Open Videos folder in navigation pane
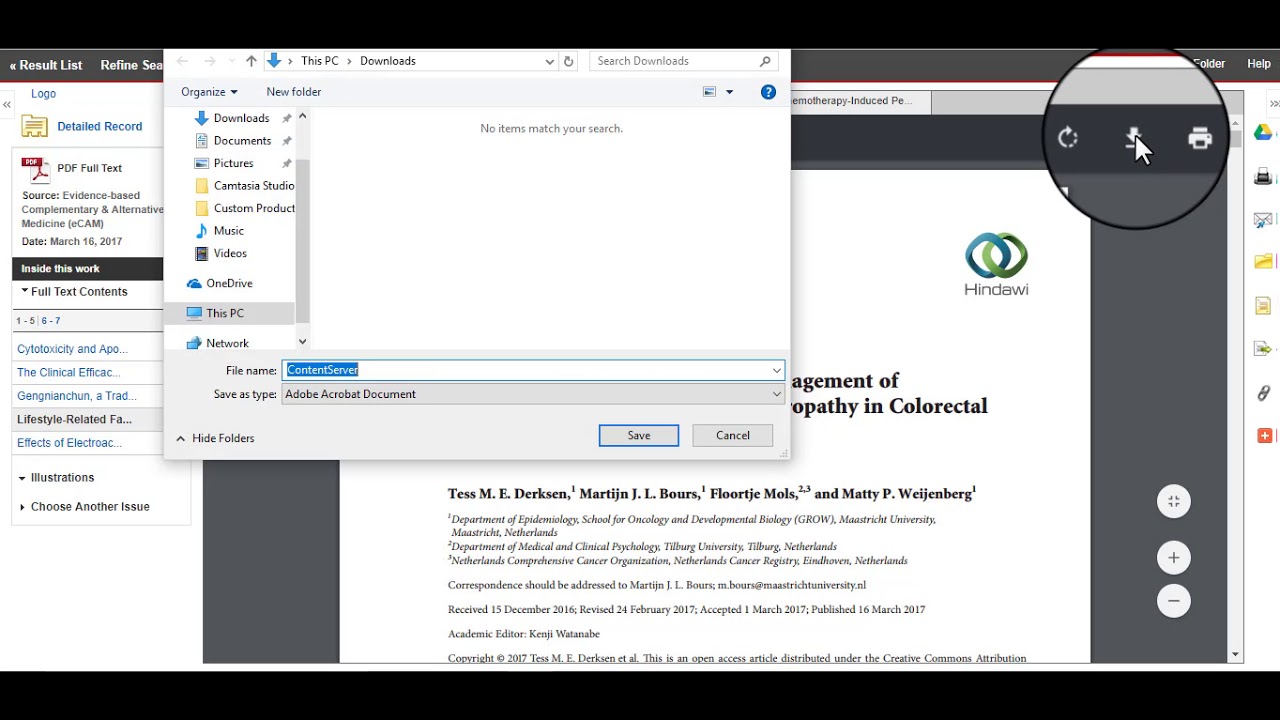This screenshot has width=1280, height=720. click(x=230, y=254)
